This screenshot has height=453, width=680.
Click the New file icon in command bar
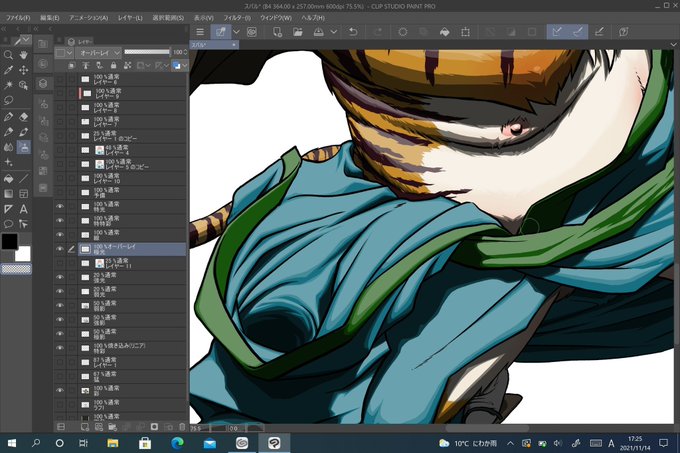point(277,32)
